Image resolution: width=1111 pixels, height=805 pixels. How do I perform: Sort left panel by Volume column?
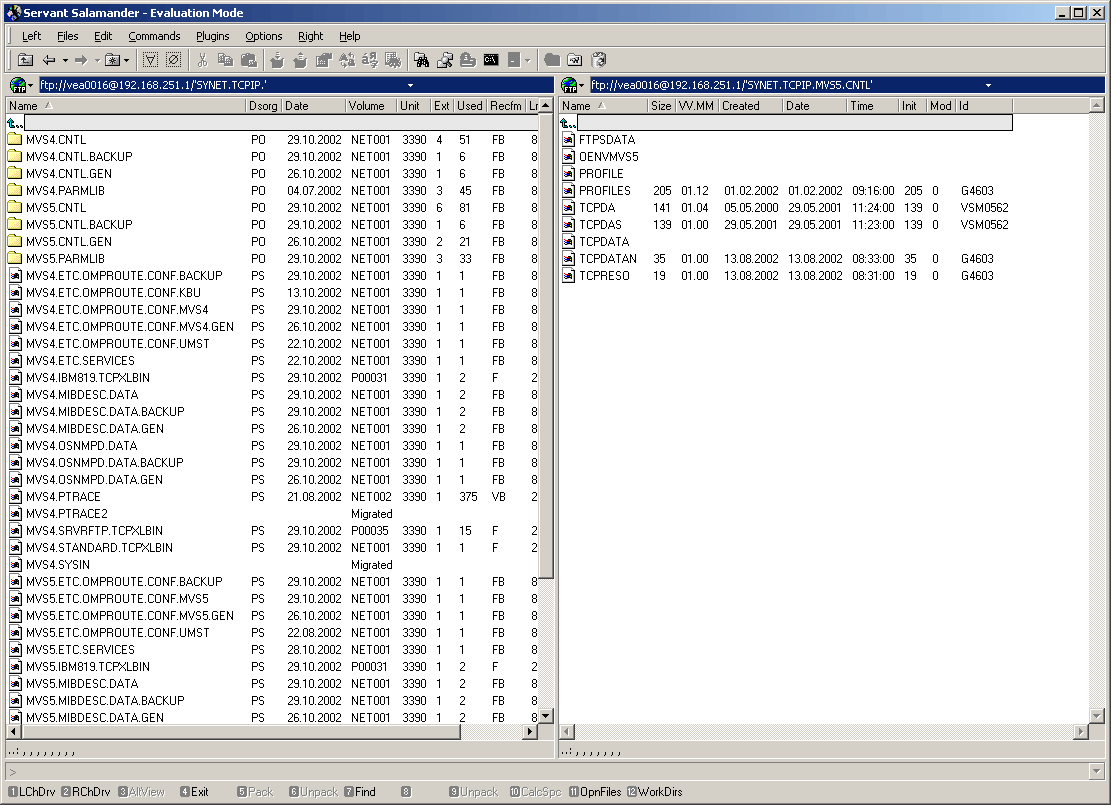tap(371, 106)
